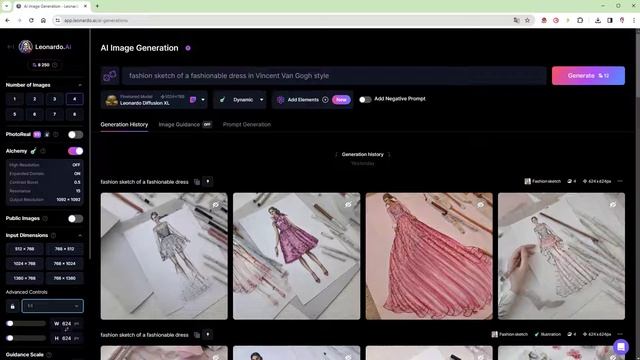Select 4 as number of images
Image resolution: width=640 pixels, height=360 pixels.
pyautogui.click(x=74, y=99)
